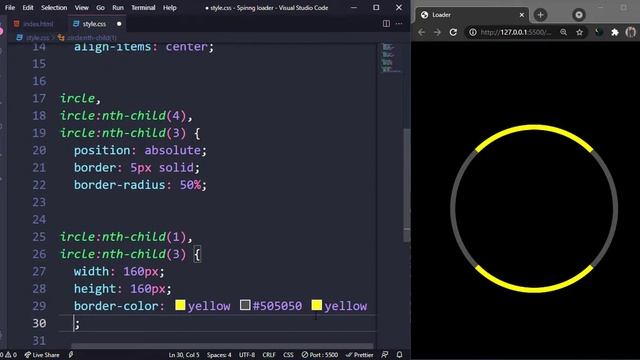Click the editor horizontal scrollbar

pyautogui.click(x=222, y=346)
